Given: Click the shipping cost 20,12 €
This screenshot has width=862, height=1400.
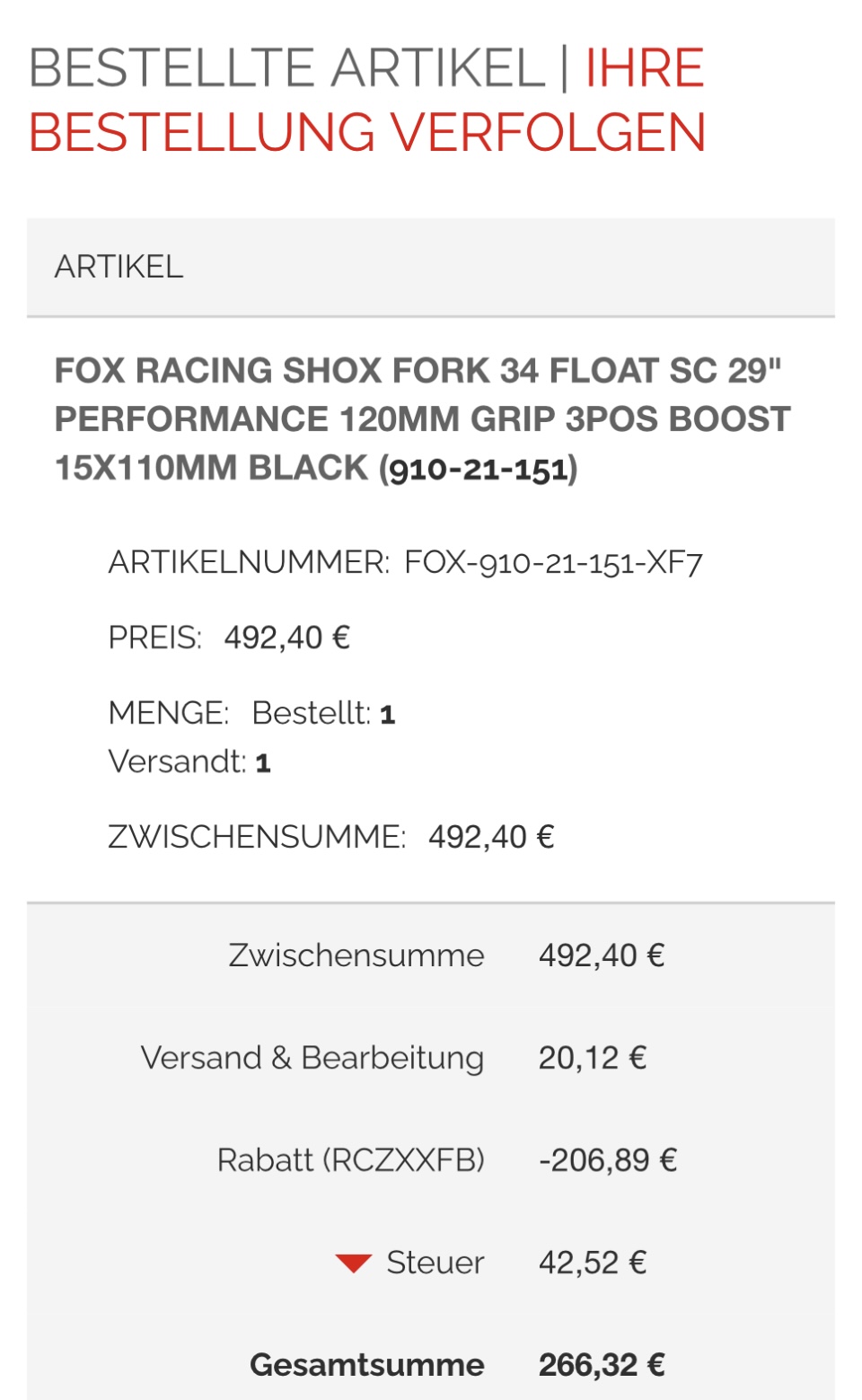Looking at the screenshot, I should [592, 1058].
